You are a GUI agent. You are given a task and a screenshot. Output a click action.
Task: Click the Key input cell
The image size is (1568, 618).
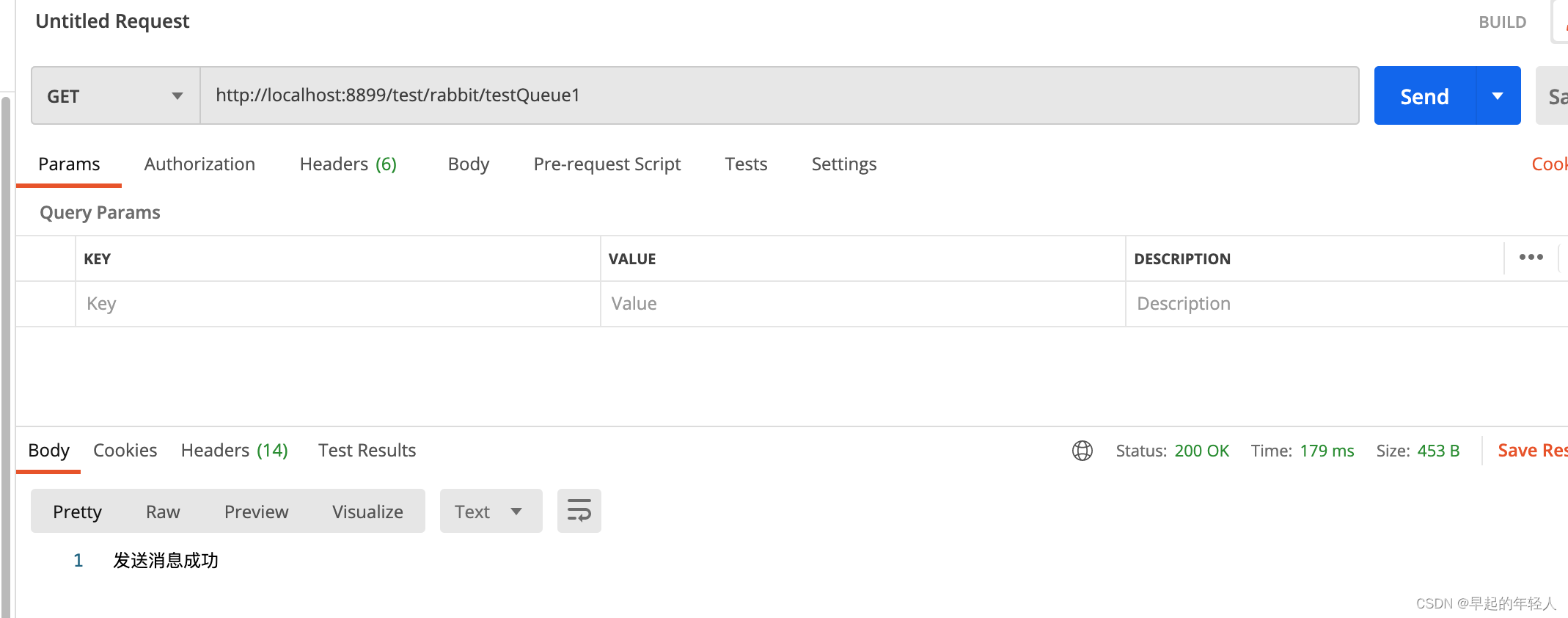[x=337, y=304]
